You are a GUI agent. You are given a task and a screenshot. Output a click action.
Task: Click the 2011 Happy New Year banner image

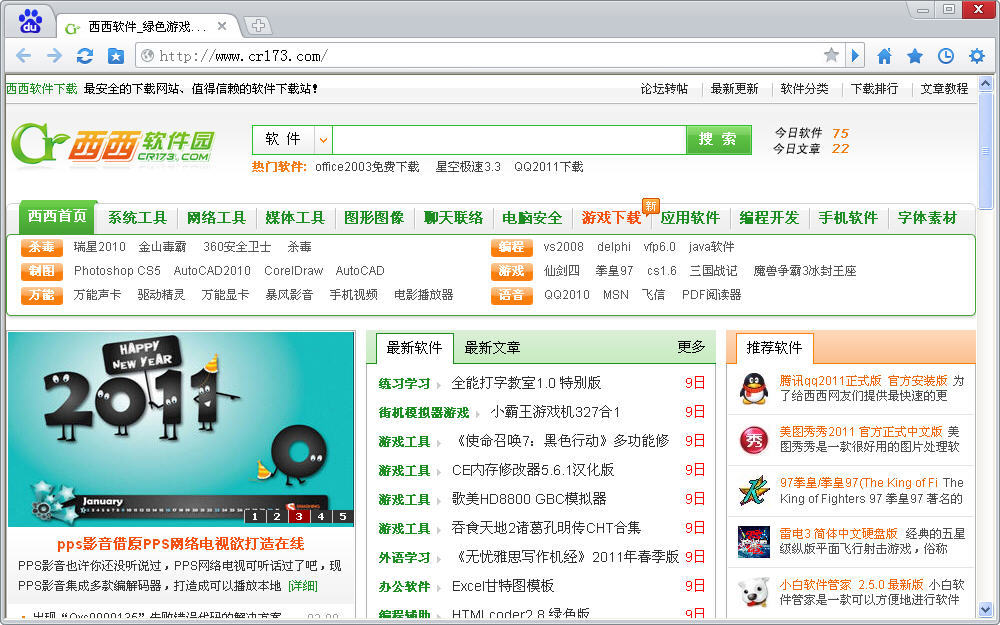[181, 429]
